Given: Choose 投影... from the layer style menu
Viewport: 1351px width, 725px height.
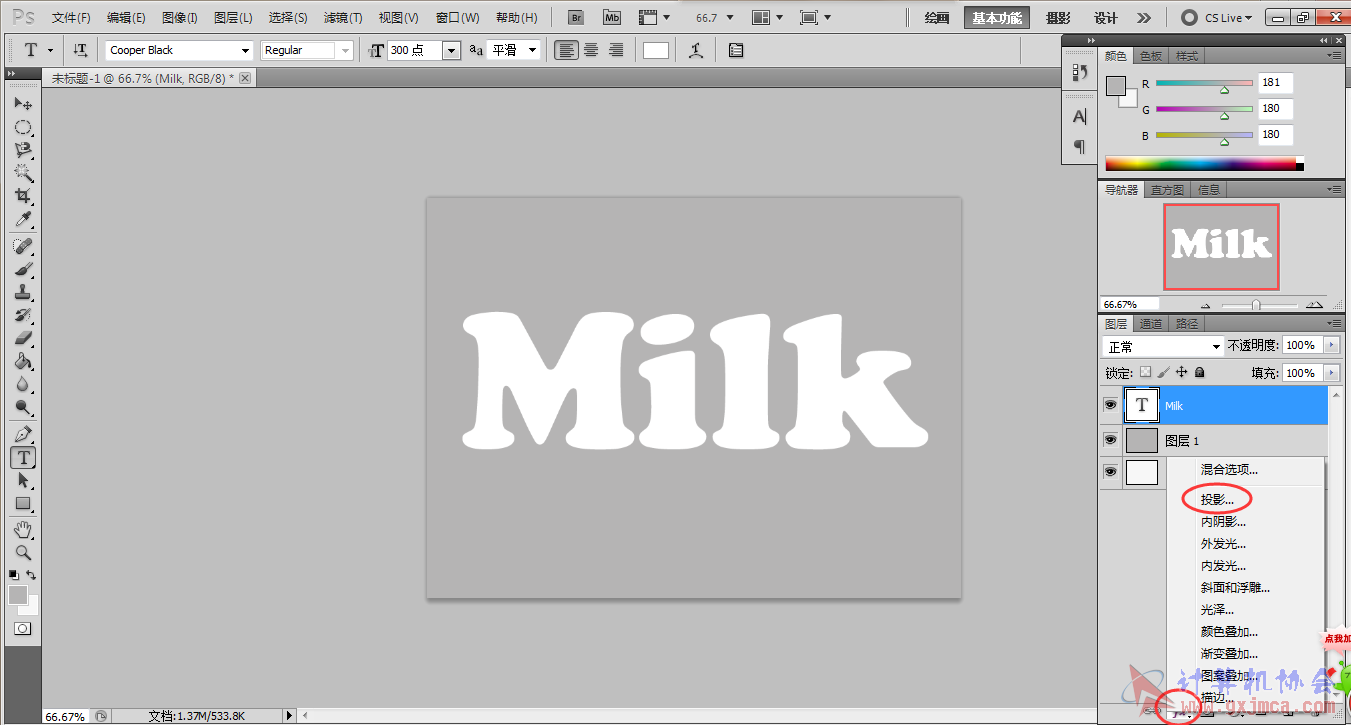Looking at the screenshot, I should 1217,499.
